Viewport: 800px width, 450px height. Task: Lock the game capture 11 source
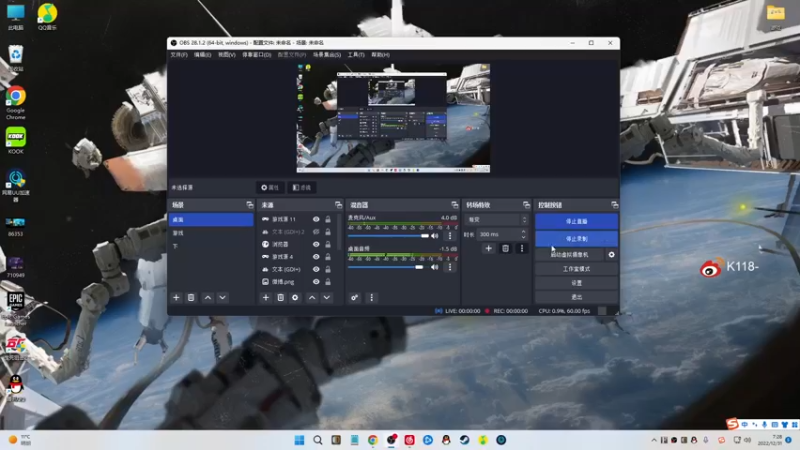tap(328, 219)
